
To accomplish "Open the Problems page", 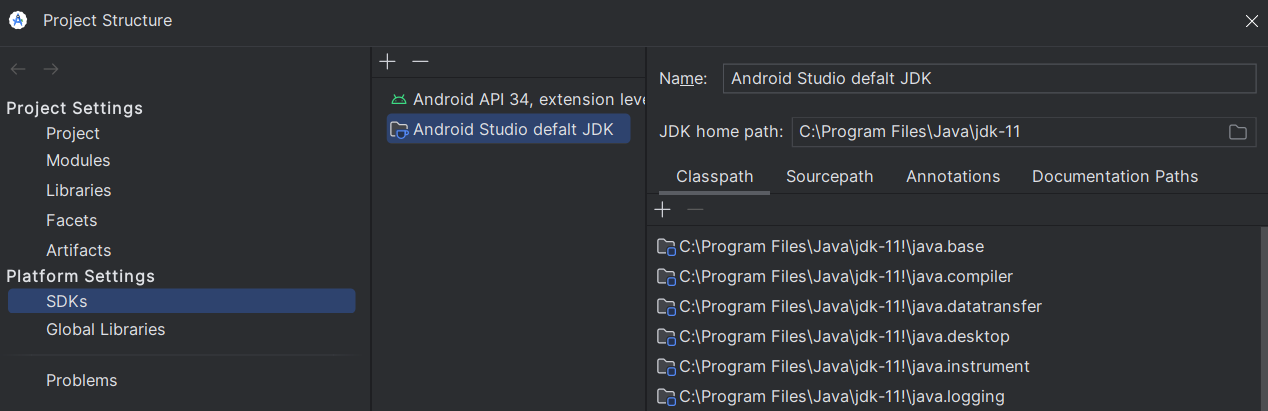I will (81, 380).
